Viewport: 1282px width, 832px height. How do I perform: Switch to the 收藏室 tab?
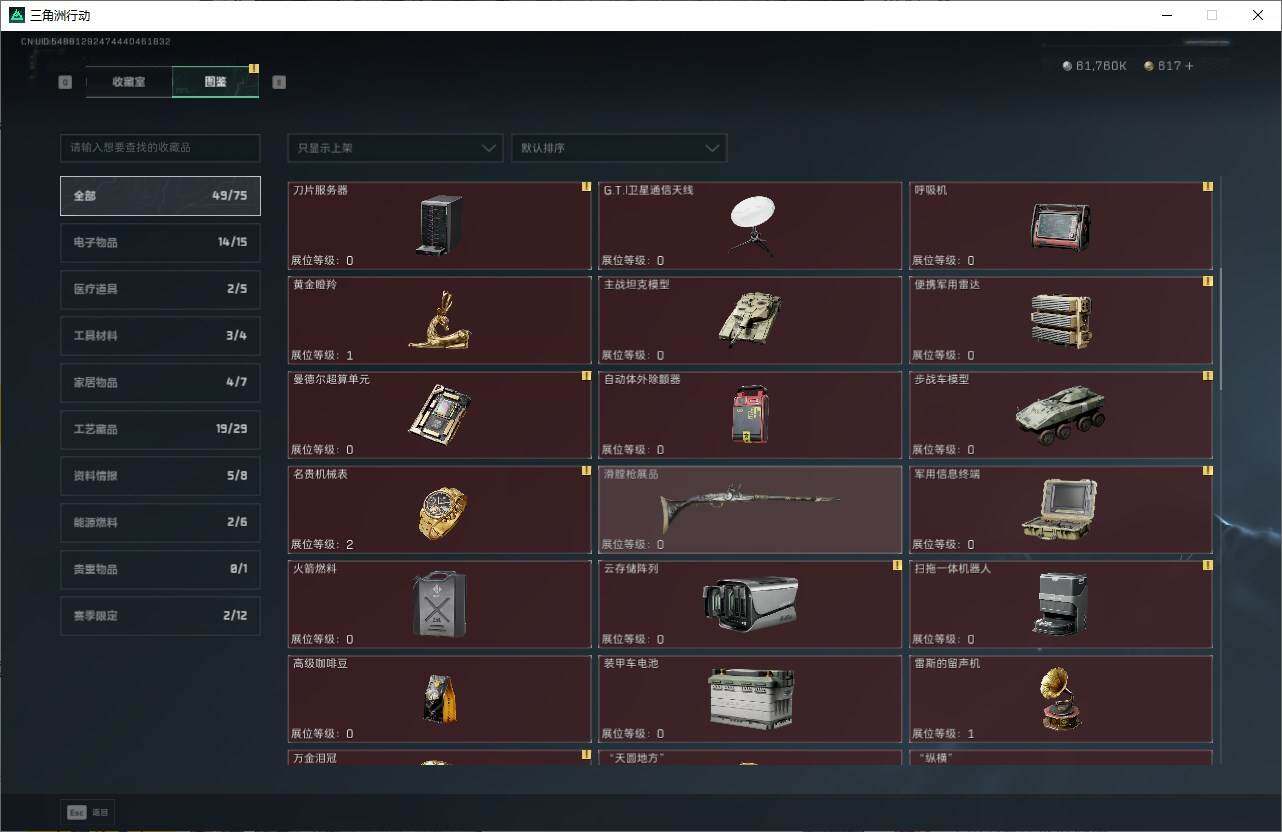(127, 82)
